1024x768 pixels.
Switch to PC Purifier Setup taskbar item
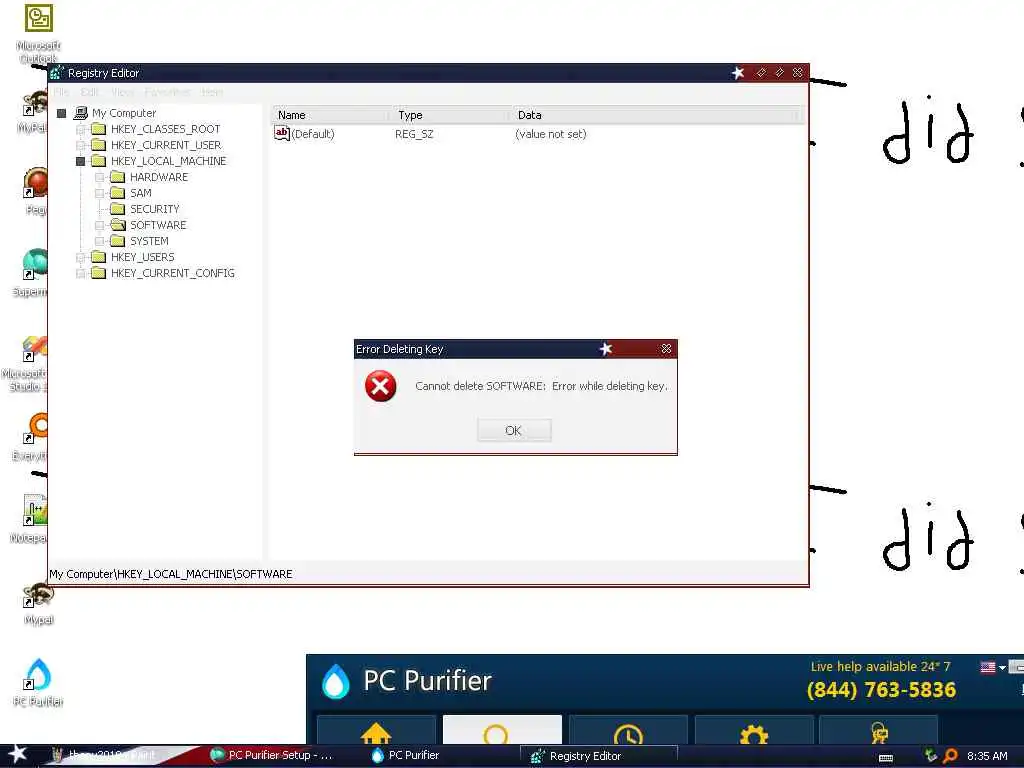click(273, 756)
